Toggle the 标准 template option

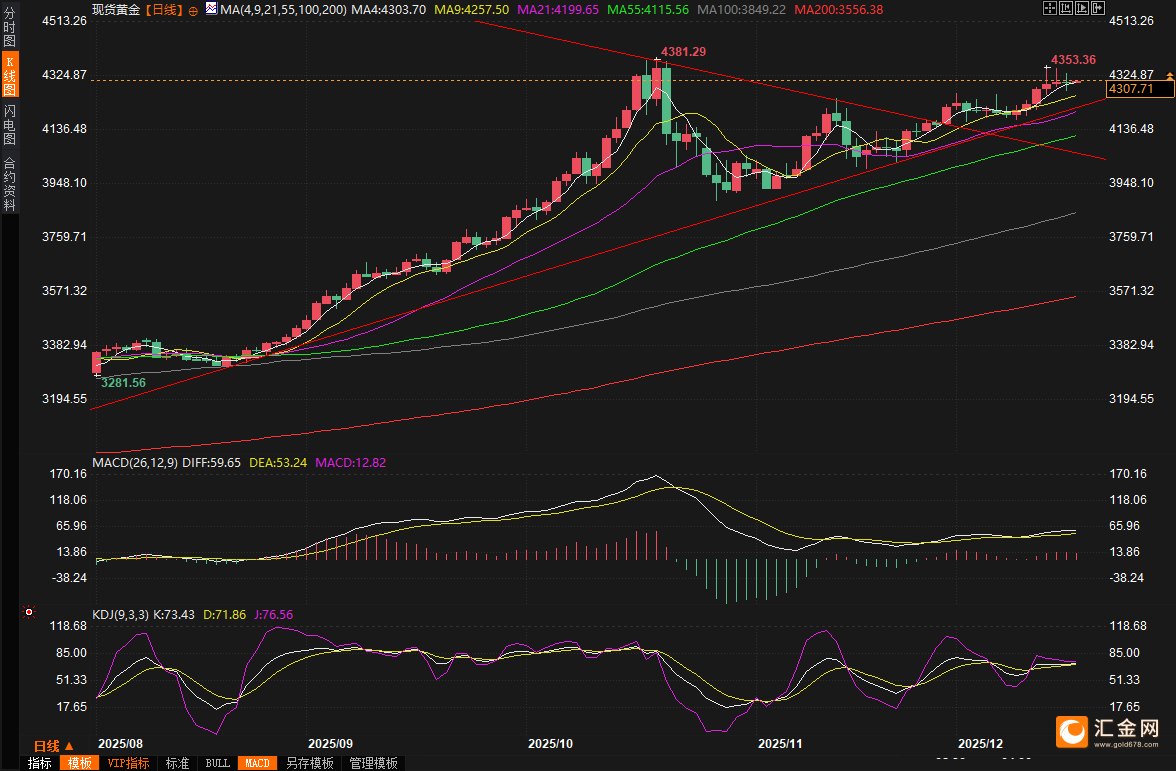point(177,763)
